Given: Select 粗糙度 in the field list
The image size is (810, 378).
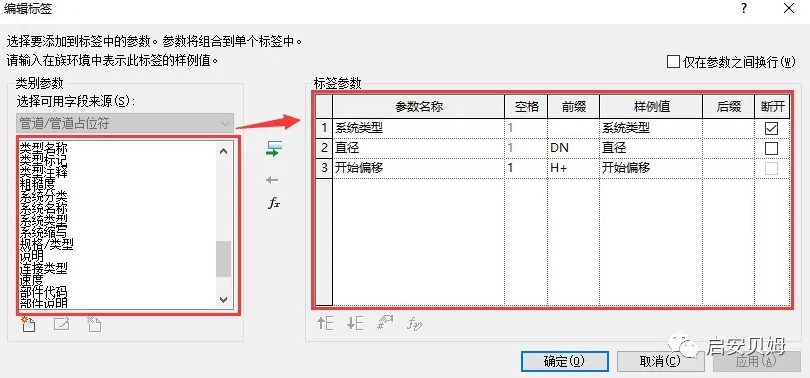Looking at the screenshot, I should pos(38,184).
